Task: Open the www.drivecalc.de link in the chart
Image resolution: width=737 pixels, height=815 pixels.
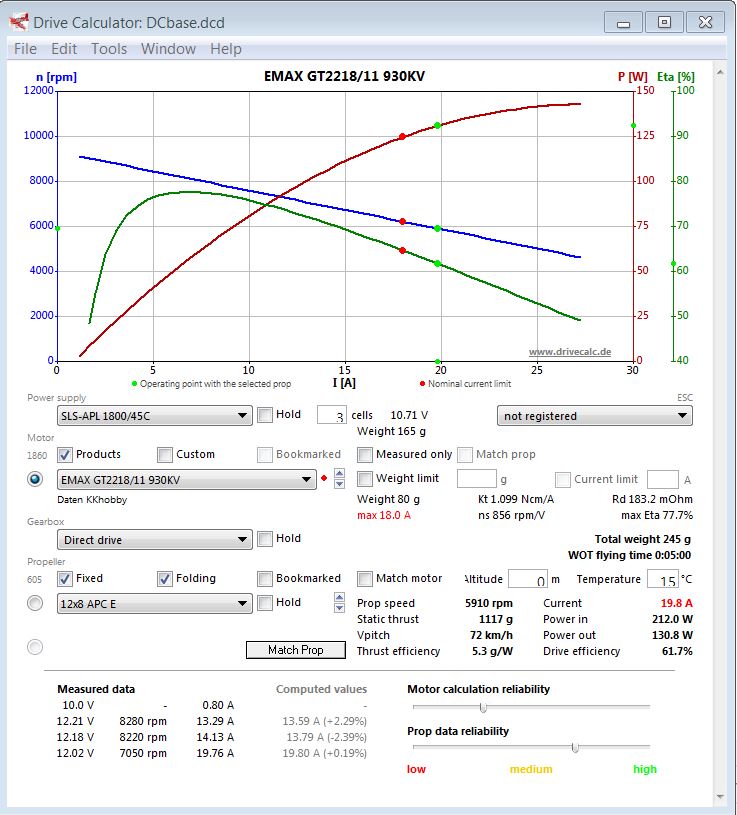Action: [570, 352]
